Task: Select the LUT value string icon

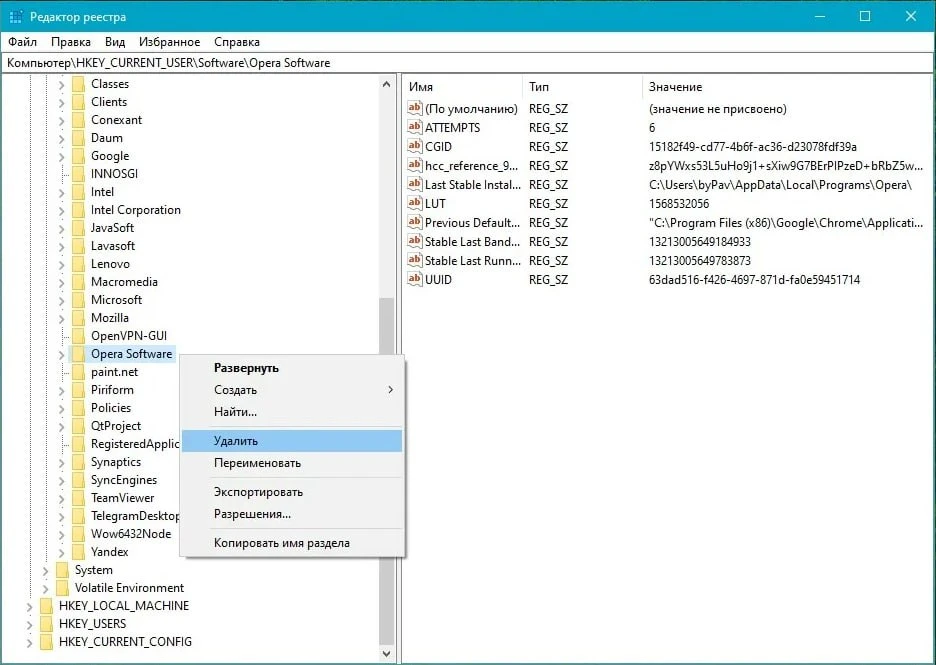Action: pos(414,203)
